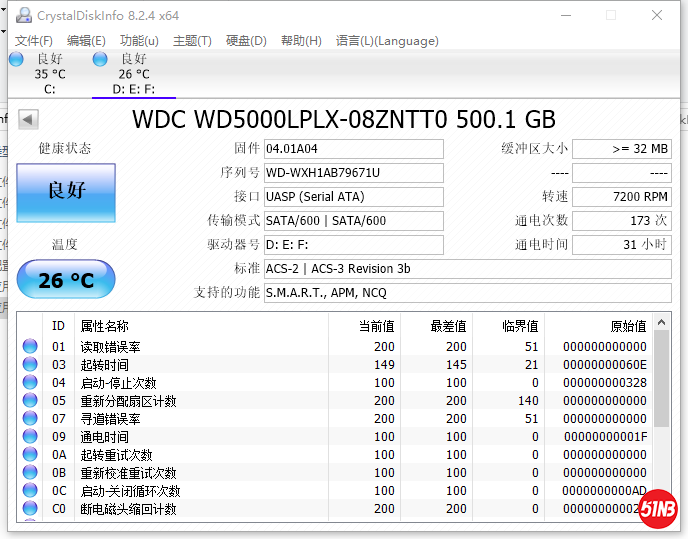Click status orb for attribute 01 read error rate
Image resolution: width=688 pixels, height=539 pixels.
(30, 347)
